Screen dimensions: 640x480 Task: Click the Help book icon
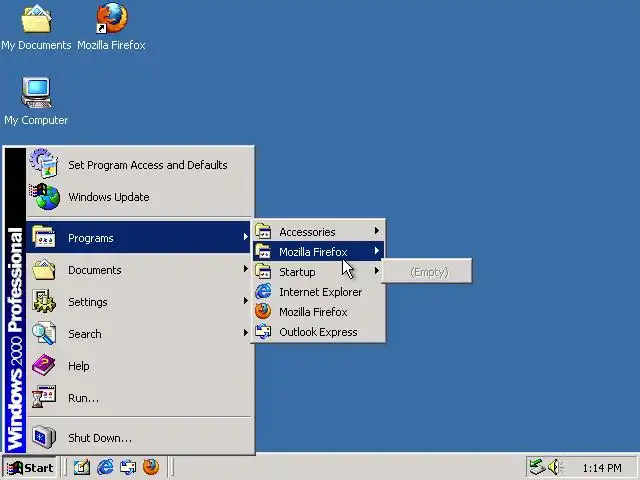(x=44, y=365)
